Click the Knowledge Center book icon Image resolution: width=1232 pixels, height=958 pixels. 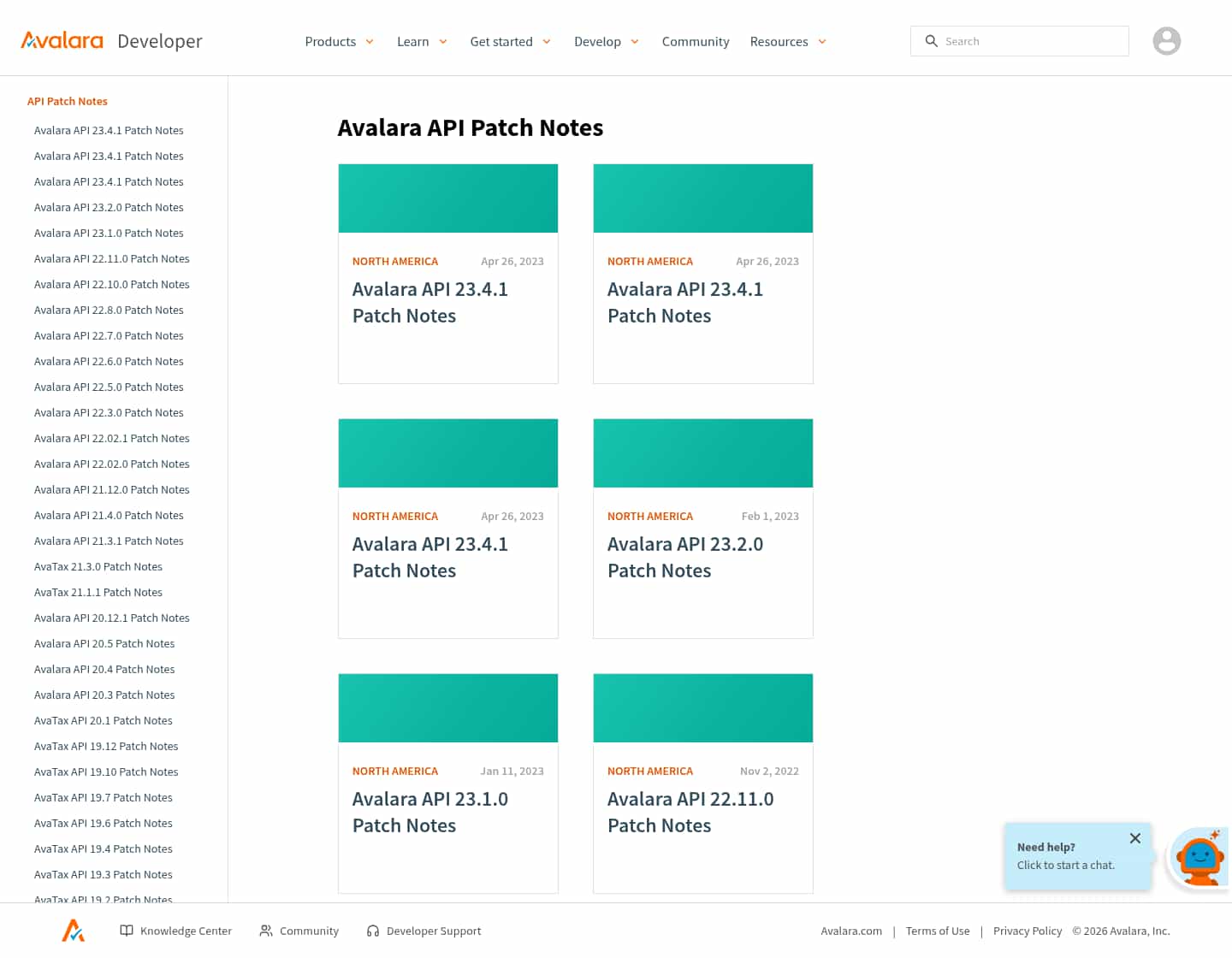[x=127, y=931]
